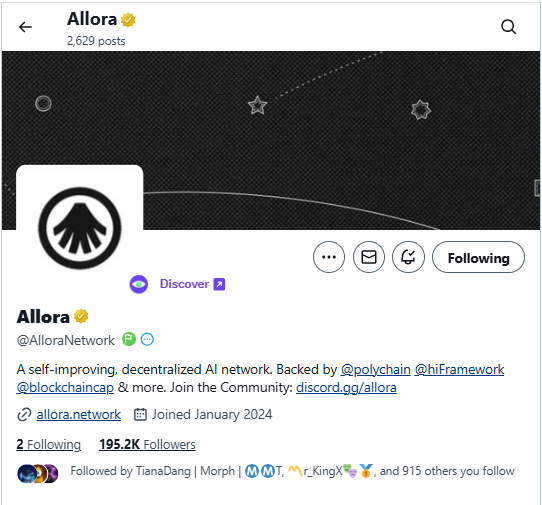
Task: Open followers you know avatars
Action: (x=38, y=473)
